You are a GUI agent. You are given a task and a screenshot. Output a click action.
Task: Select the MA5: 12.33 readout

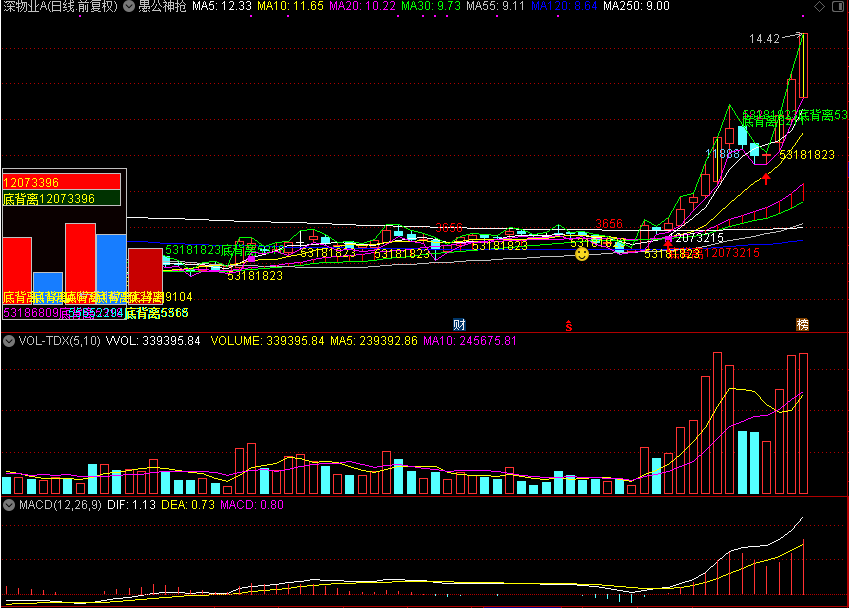[x=222, y=6]
